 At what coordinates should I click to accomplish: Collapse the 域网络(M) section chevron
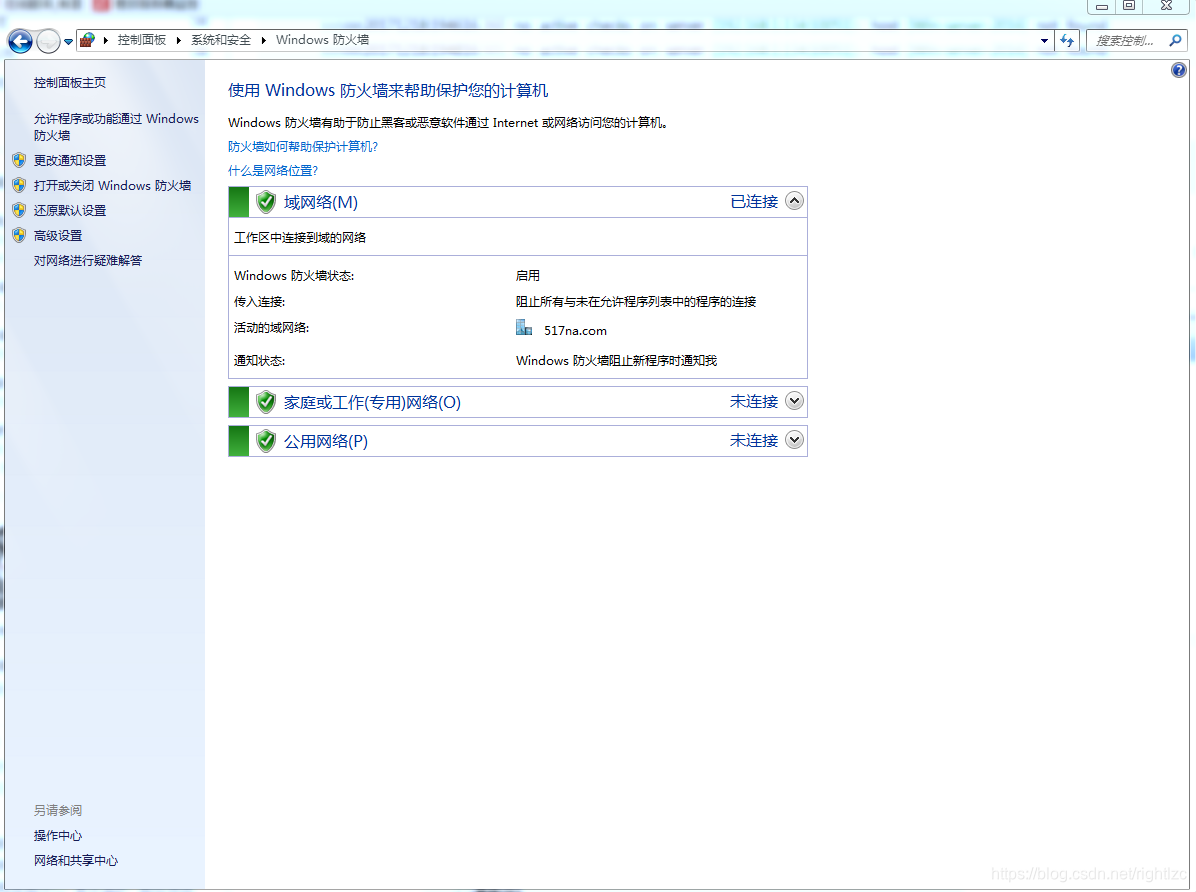tap(794, 200)
